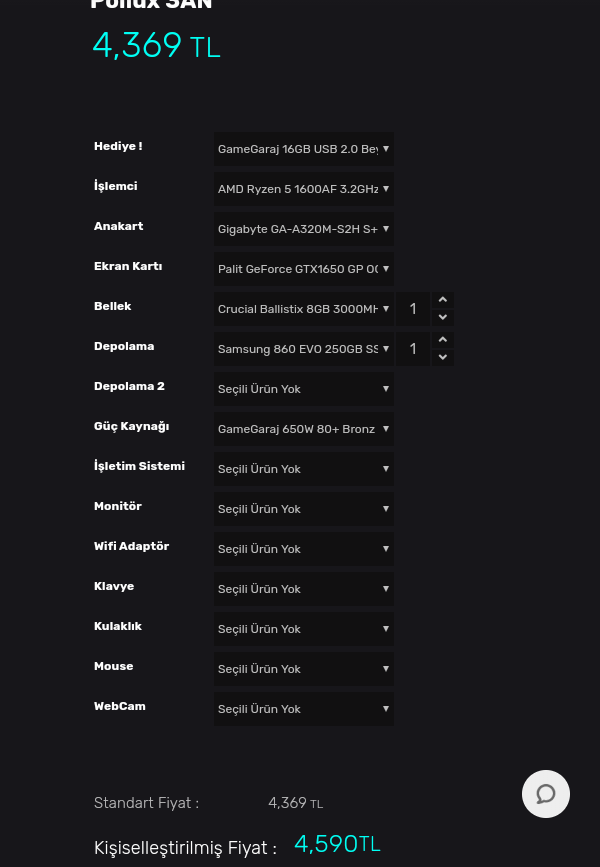The height and width of the screenshot is (867, 600).
Task: Open the Bellek memory dropdown
Action: click(303, 309)
